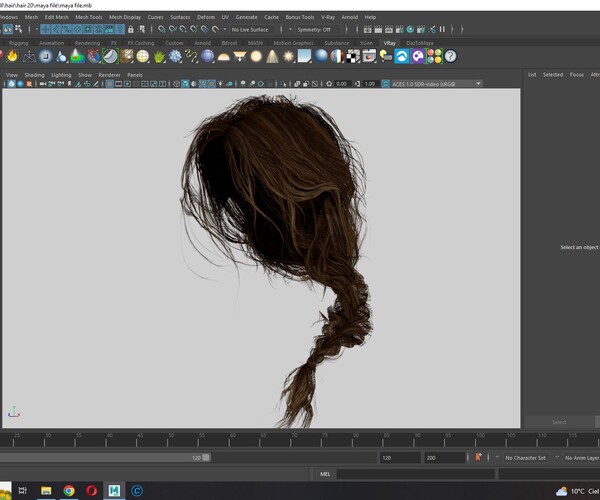Click List in Attribute Editor menu
Viewport: 600px width, 500px height.
click(x=532, y=75)
